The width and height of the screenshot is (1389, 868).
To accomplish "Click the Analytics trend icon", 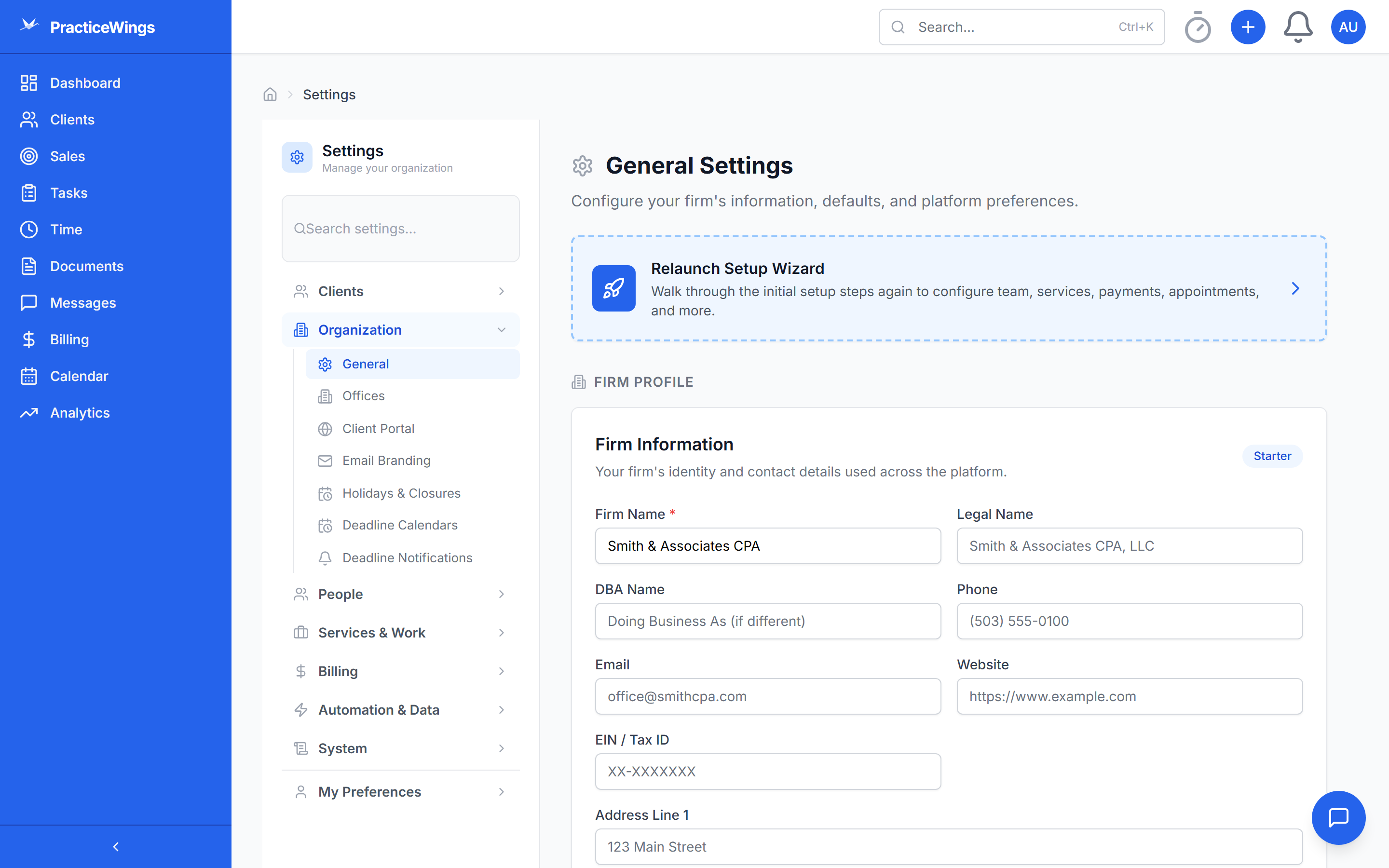I will (x=29, y=413).
